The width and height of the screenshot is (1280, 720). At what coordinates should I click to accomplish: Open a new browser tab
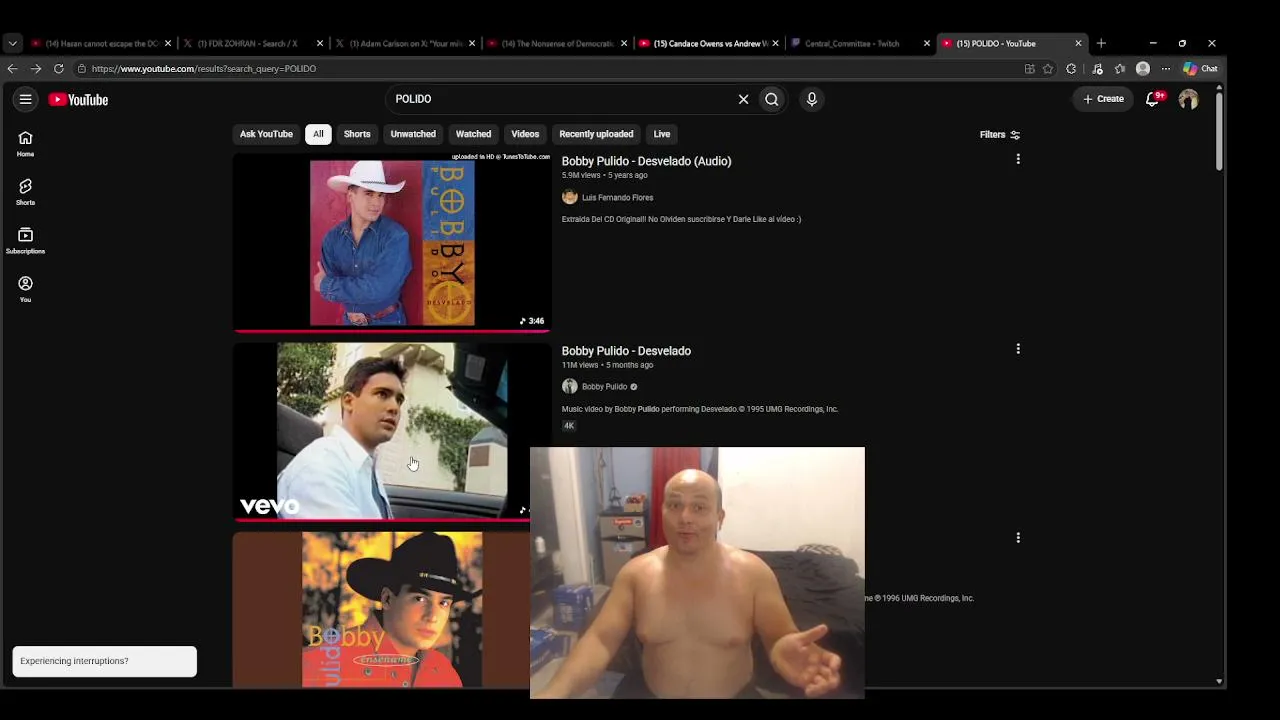[1101, 43]
